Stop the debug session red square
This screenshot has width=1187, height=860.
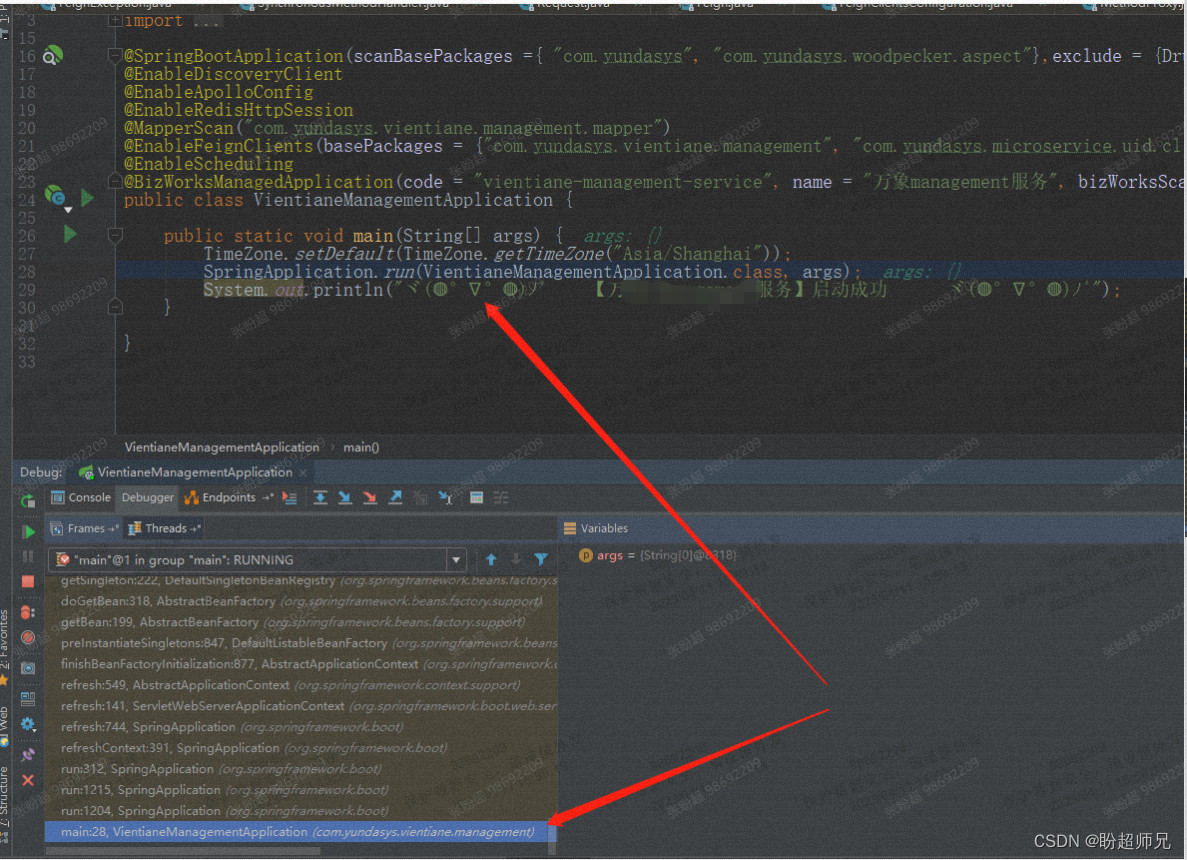click(28, 581)
